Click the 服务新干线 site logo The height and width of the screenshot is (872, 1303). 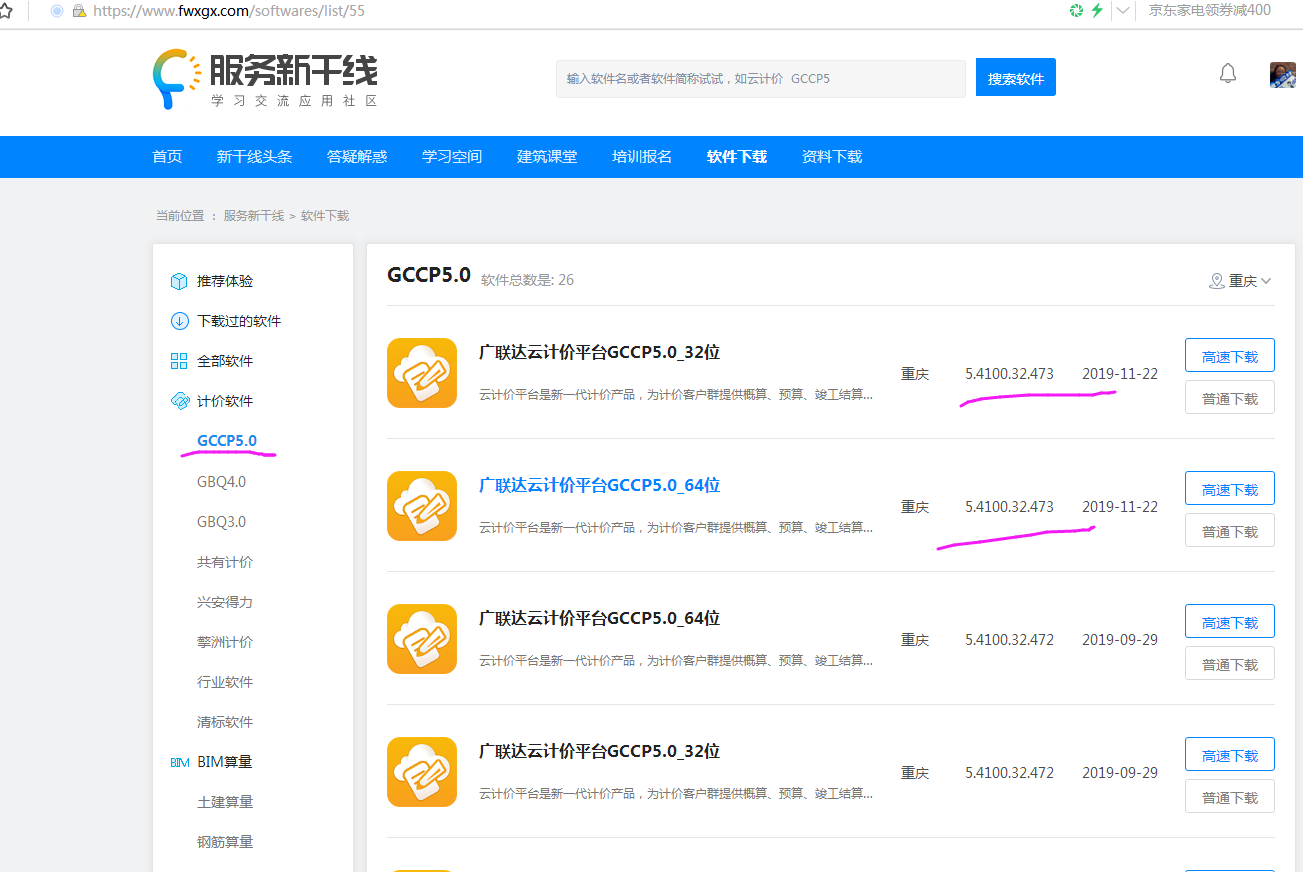coord(265,78)
